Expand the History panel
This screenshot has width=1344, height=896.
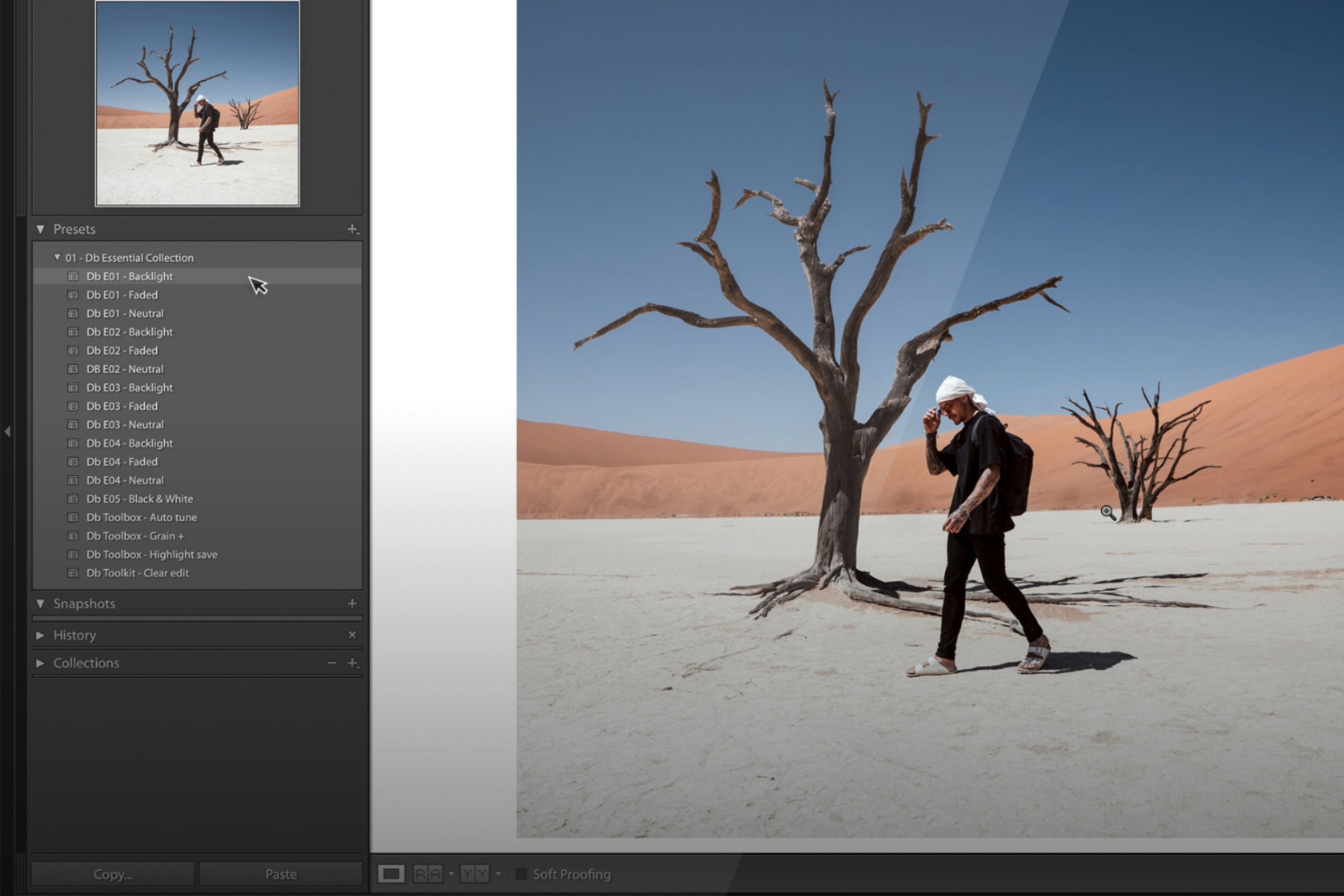click(40, 635)
